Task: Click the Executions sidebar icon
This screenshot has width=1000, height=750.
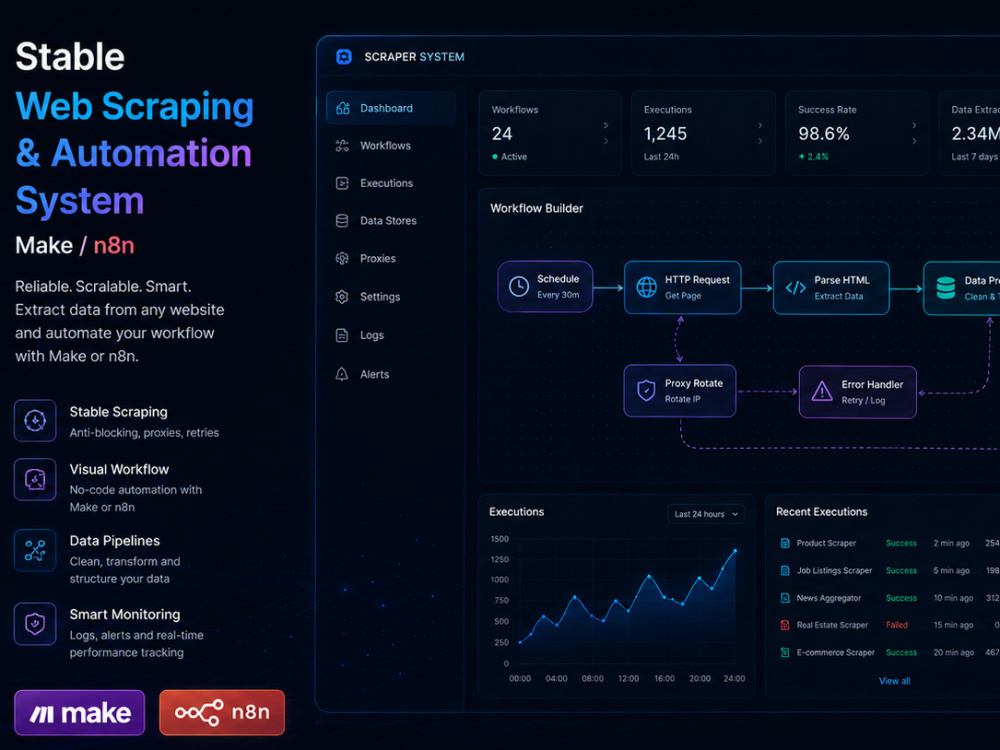Action: click(342, 183)
